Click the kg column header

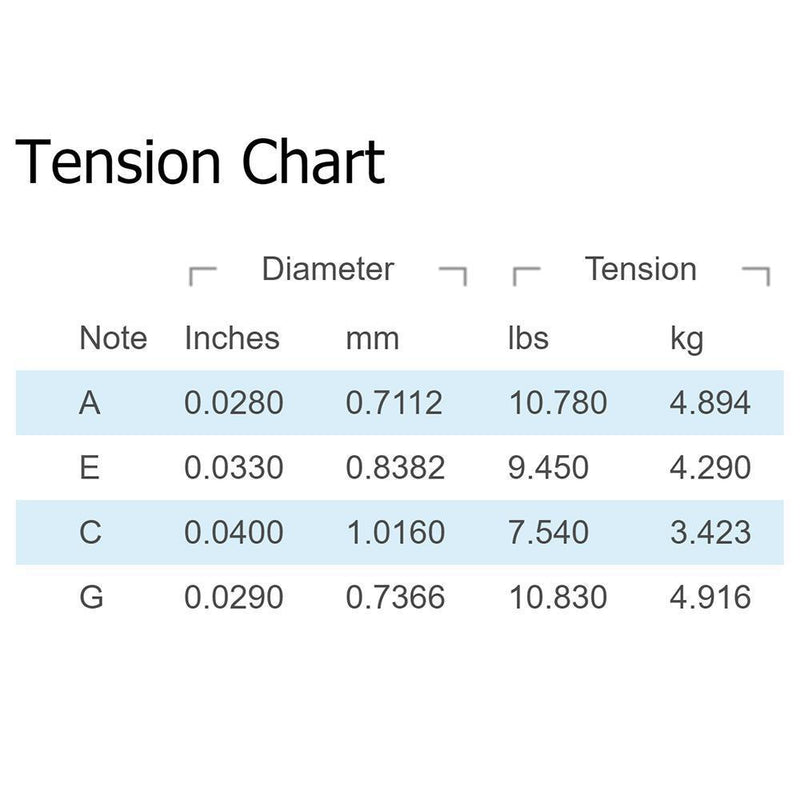(x=687, y=340)
